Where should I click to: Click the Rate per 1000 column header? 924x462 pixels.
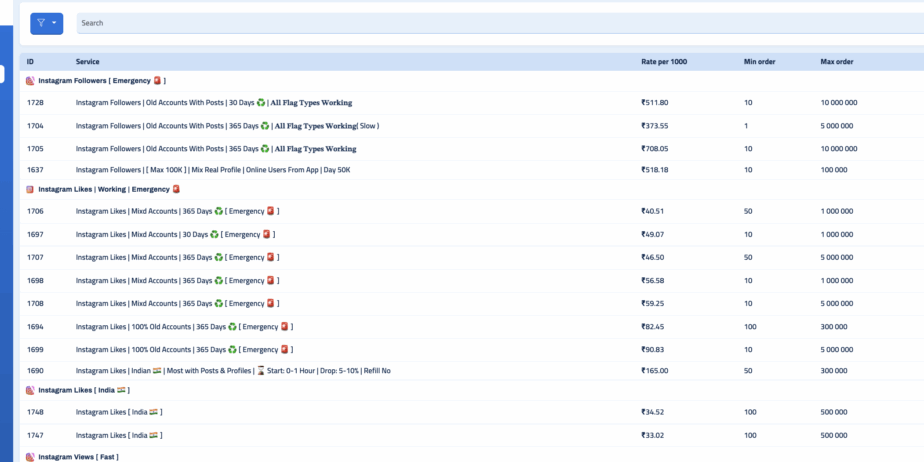coord(664,62)
